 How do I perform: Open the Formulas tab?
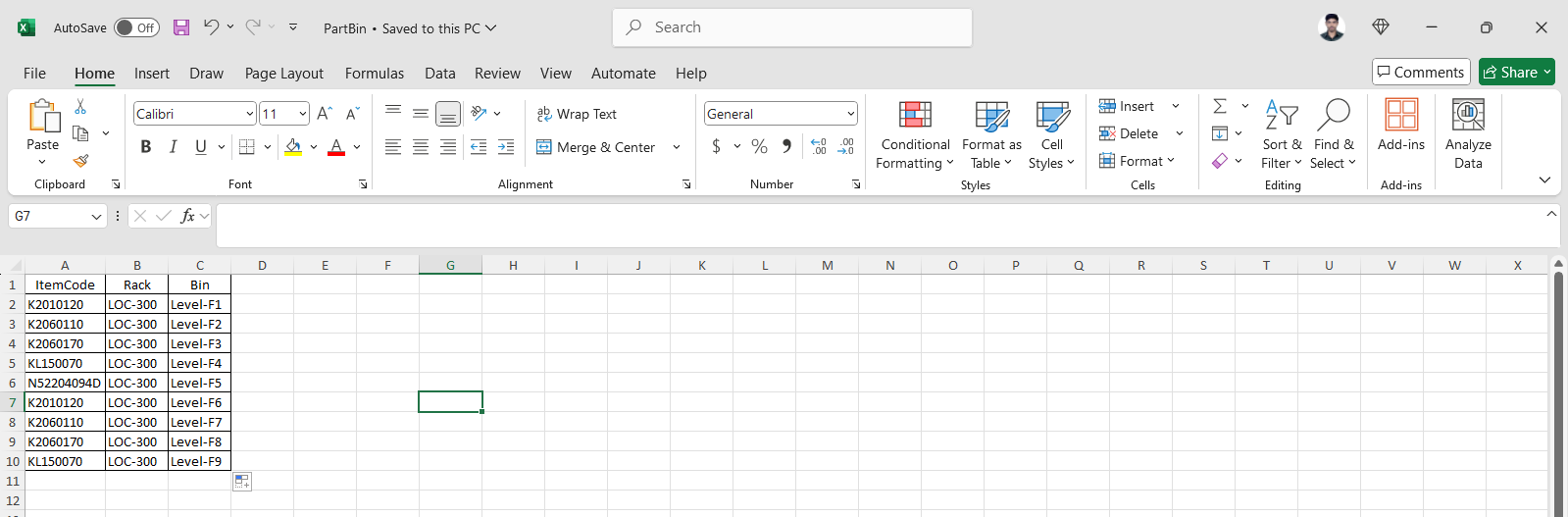[374, 74]
